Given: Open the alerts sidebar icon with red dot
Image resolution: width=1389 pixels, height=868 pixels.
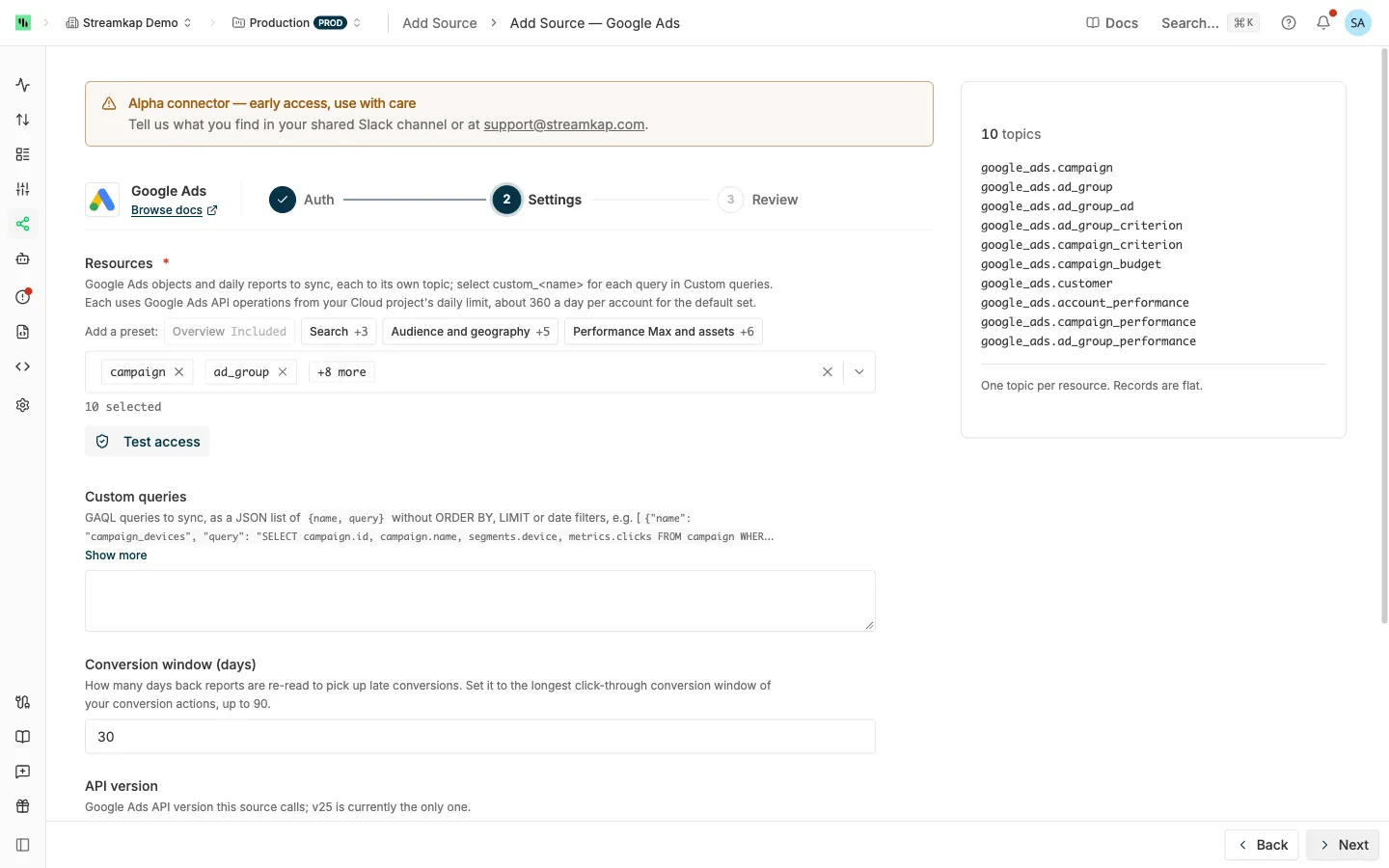Looking at the screenshot, I should [x=23, y=296].
